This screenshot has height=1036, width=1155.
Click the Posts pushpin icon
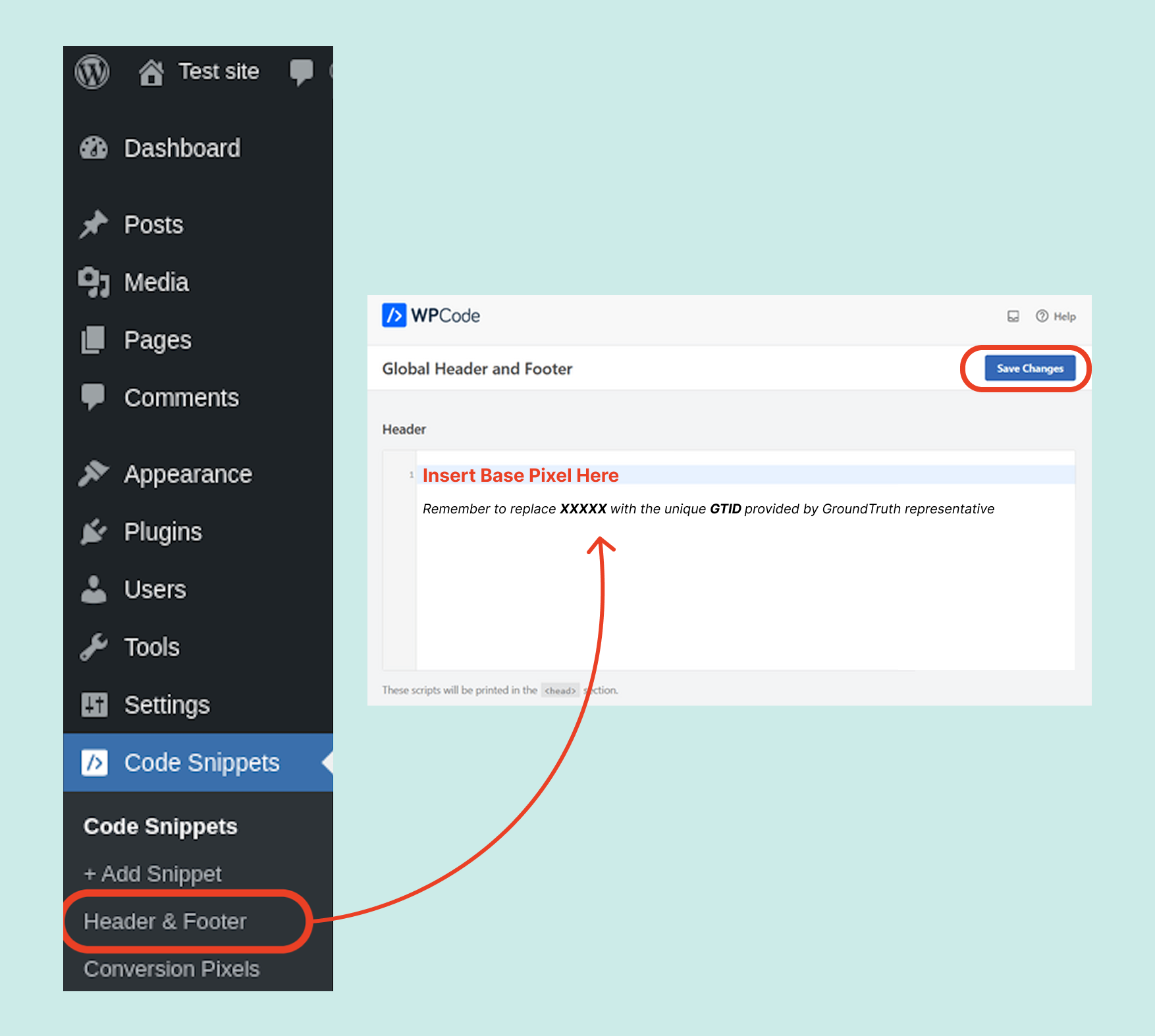(94, 224)
